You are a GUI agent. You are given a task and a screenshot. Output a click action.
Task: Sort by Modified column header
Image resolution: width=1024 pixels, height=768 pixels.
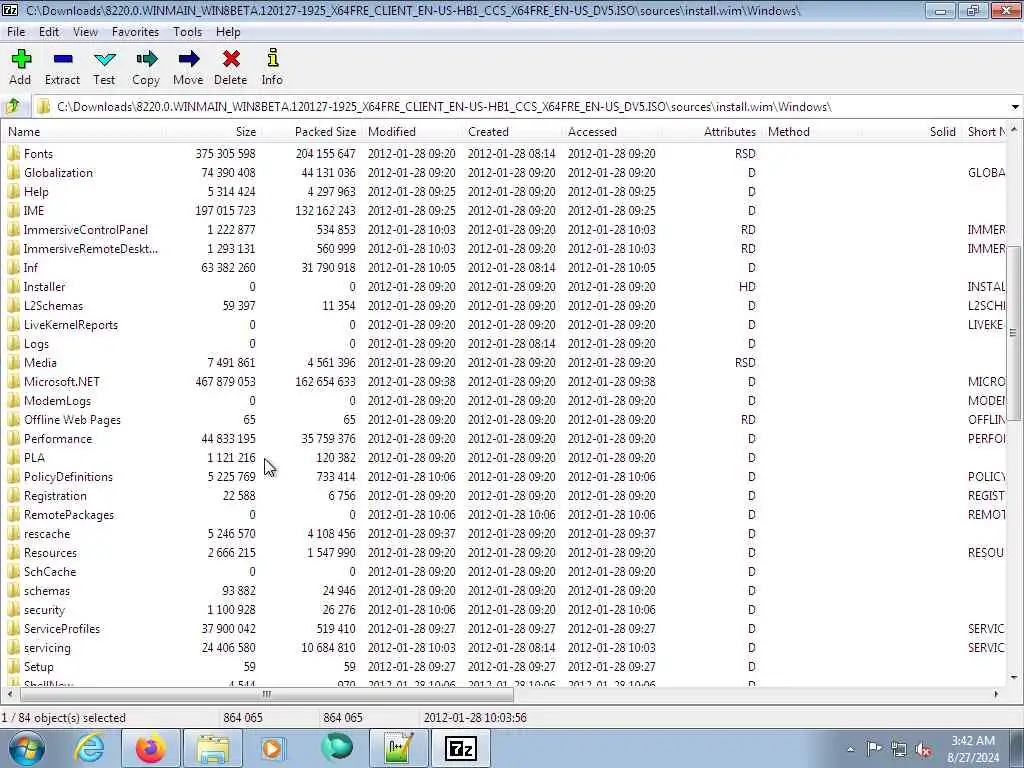click(413, 131)
